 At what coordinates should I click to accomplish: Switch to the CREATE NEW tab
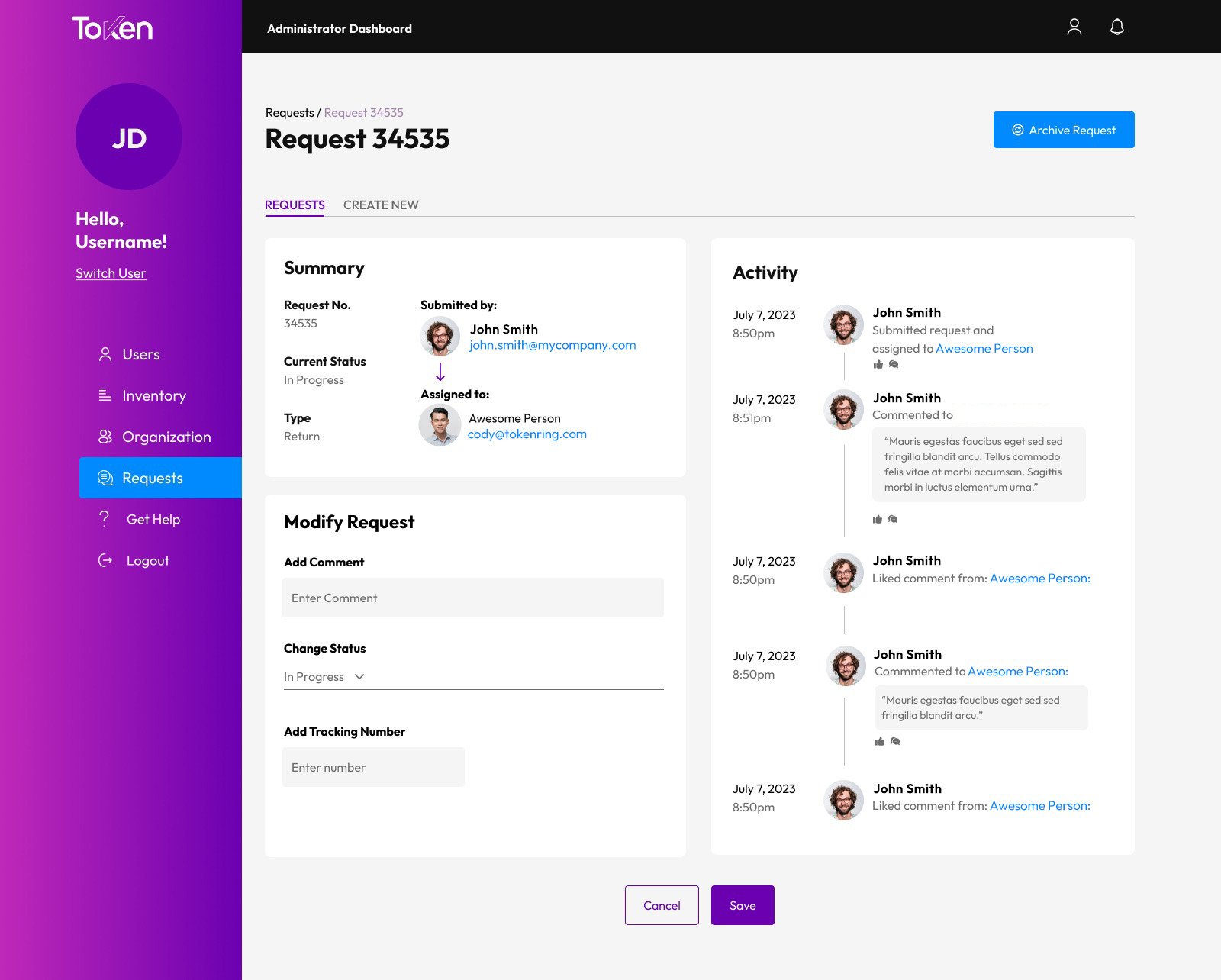click(381, 205)
